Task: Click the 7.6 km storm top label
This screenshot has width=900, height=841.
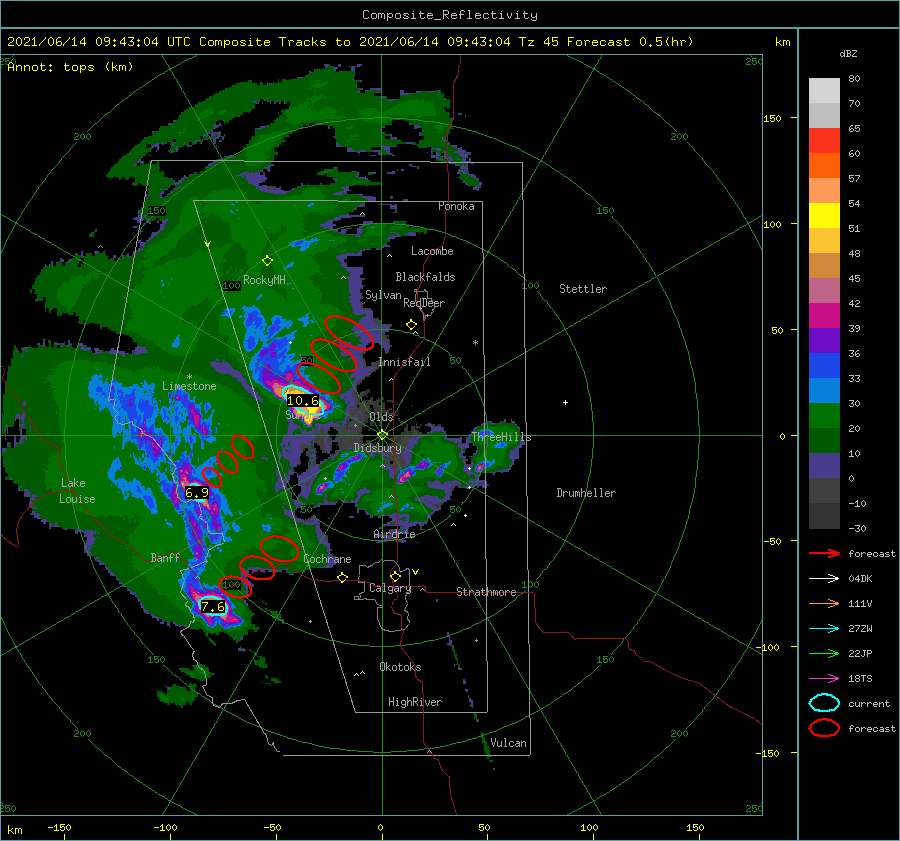Action: pos(212,606)
